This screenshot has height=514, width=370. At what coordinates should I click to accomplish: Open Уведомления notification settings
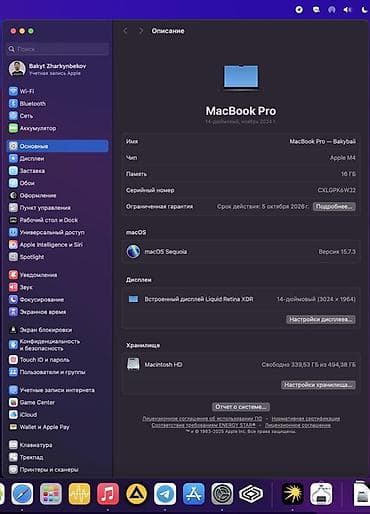pos(57,275)
